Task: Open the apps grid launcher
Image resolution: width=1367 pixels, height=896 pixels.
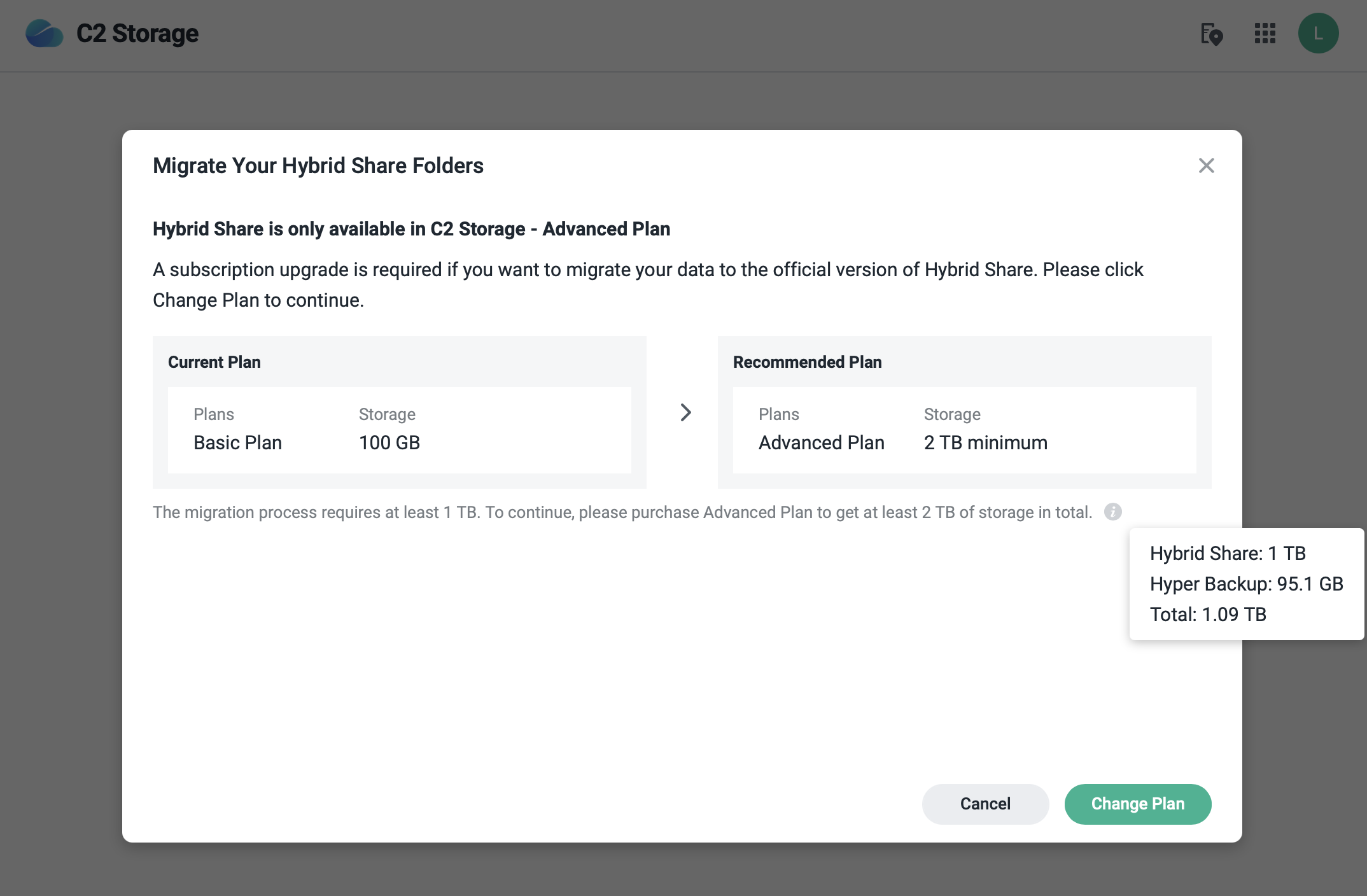Action: point(1265,33)
